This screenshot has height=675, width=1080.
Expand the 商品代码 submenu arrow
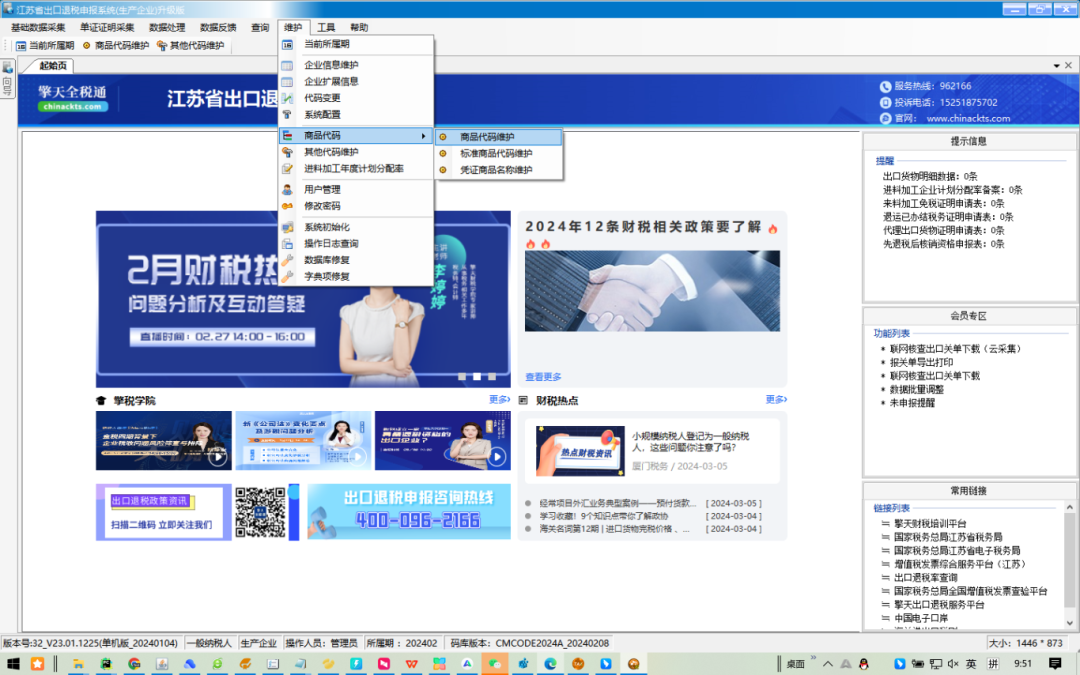pyautogui.click(x=424, y=136)
